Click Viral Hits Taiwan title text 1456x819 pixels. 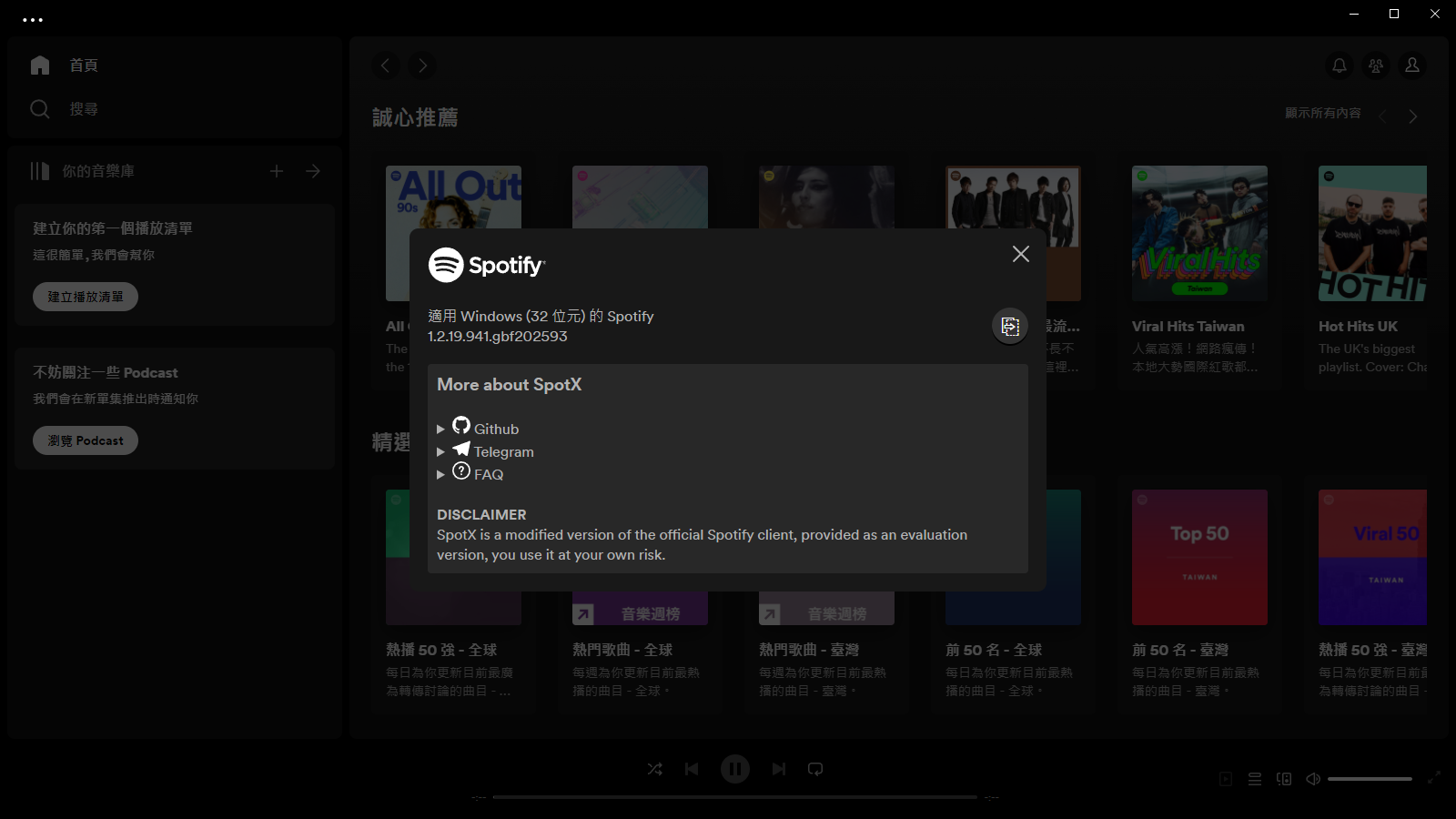pyautogui.click(x=1188, y=326)
